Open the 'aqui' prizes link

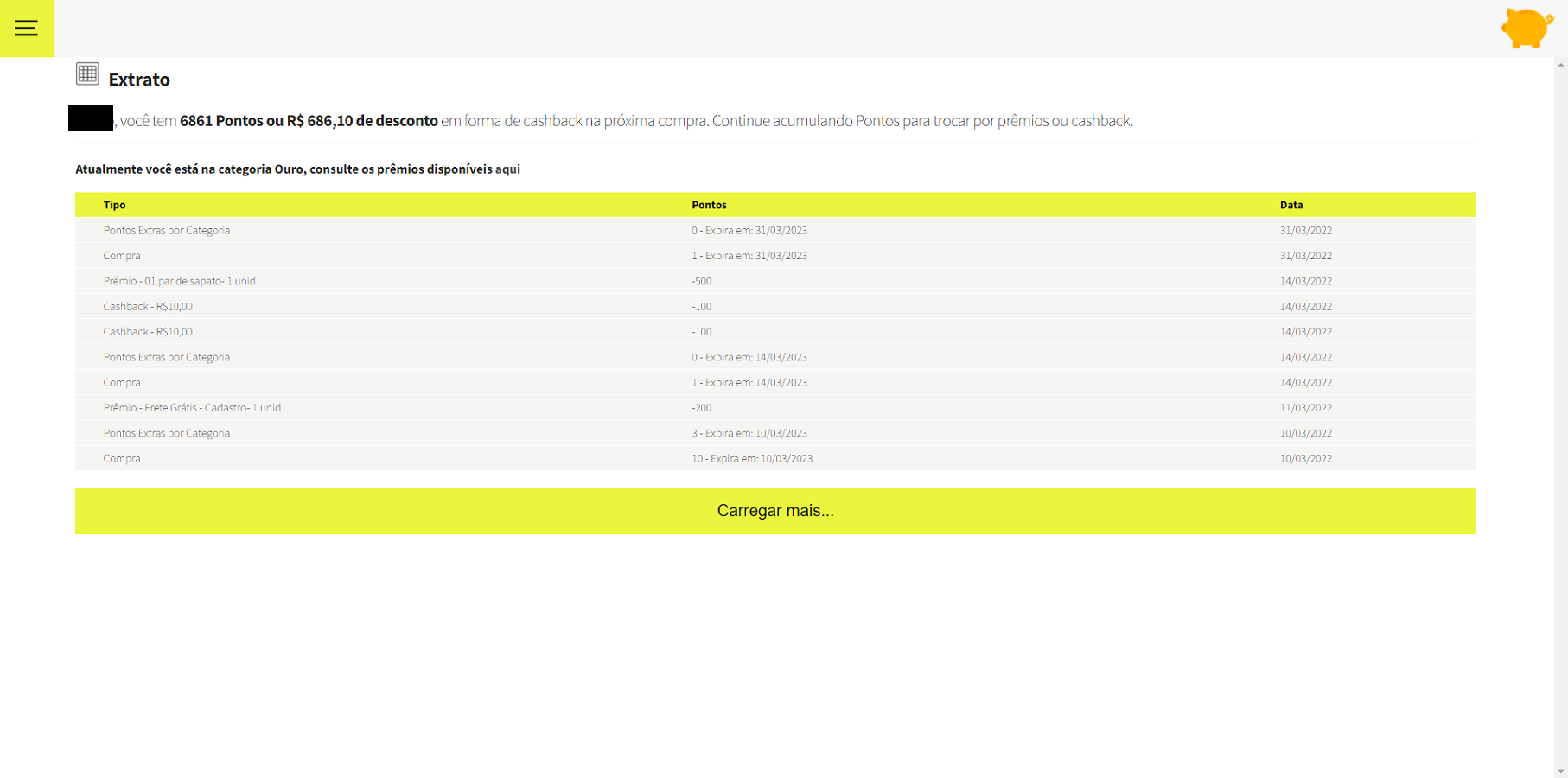pyautogui.click(x=507, y=169)
